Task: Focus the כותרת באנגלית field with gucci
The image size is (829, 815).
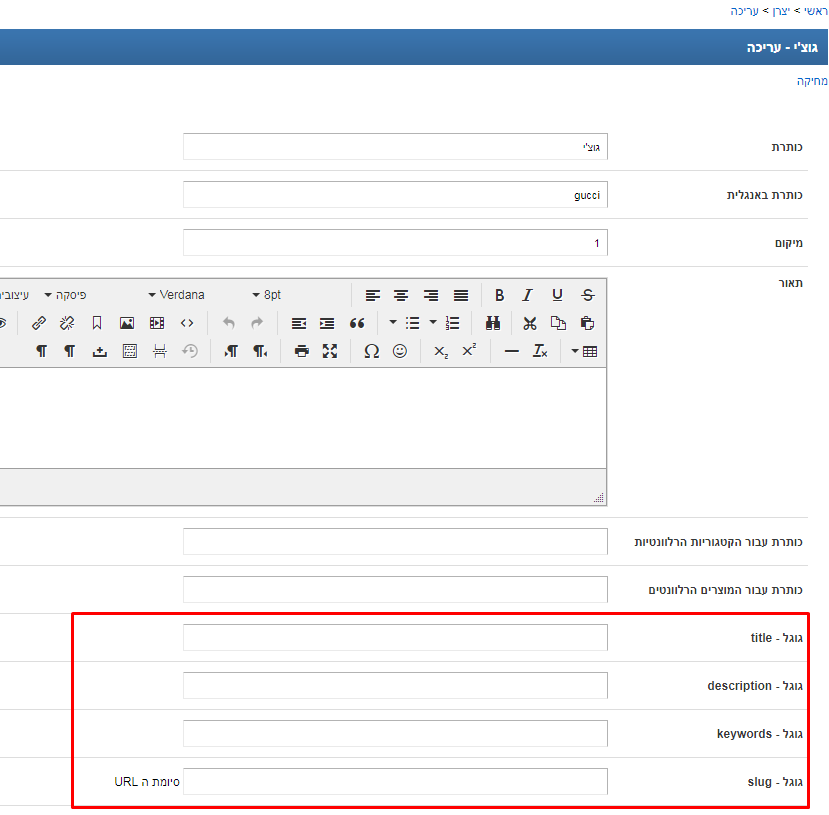Action: point(395,195)
